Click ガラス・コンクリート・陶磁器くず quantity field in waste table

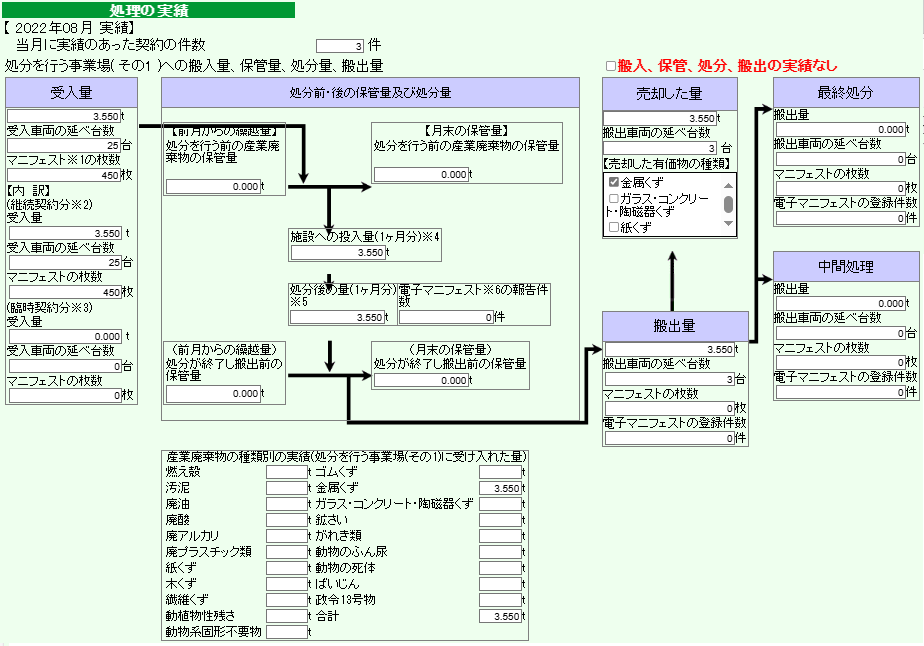pos(500,504)
